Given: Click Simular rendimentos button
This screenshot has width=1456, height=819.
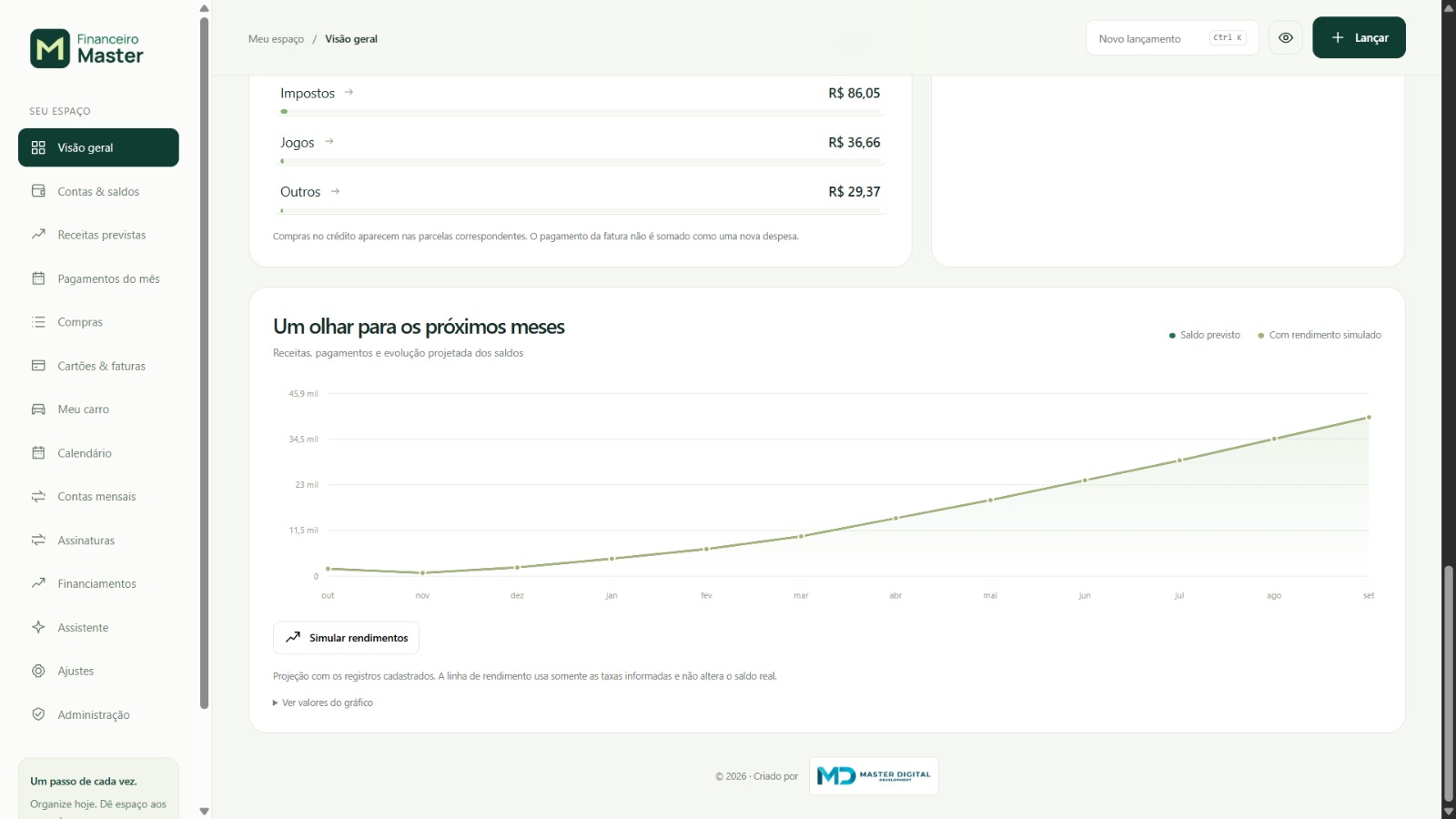Looking at the screenshot, I should tap(346, 638).
